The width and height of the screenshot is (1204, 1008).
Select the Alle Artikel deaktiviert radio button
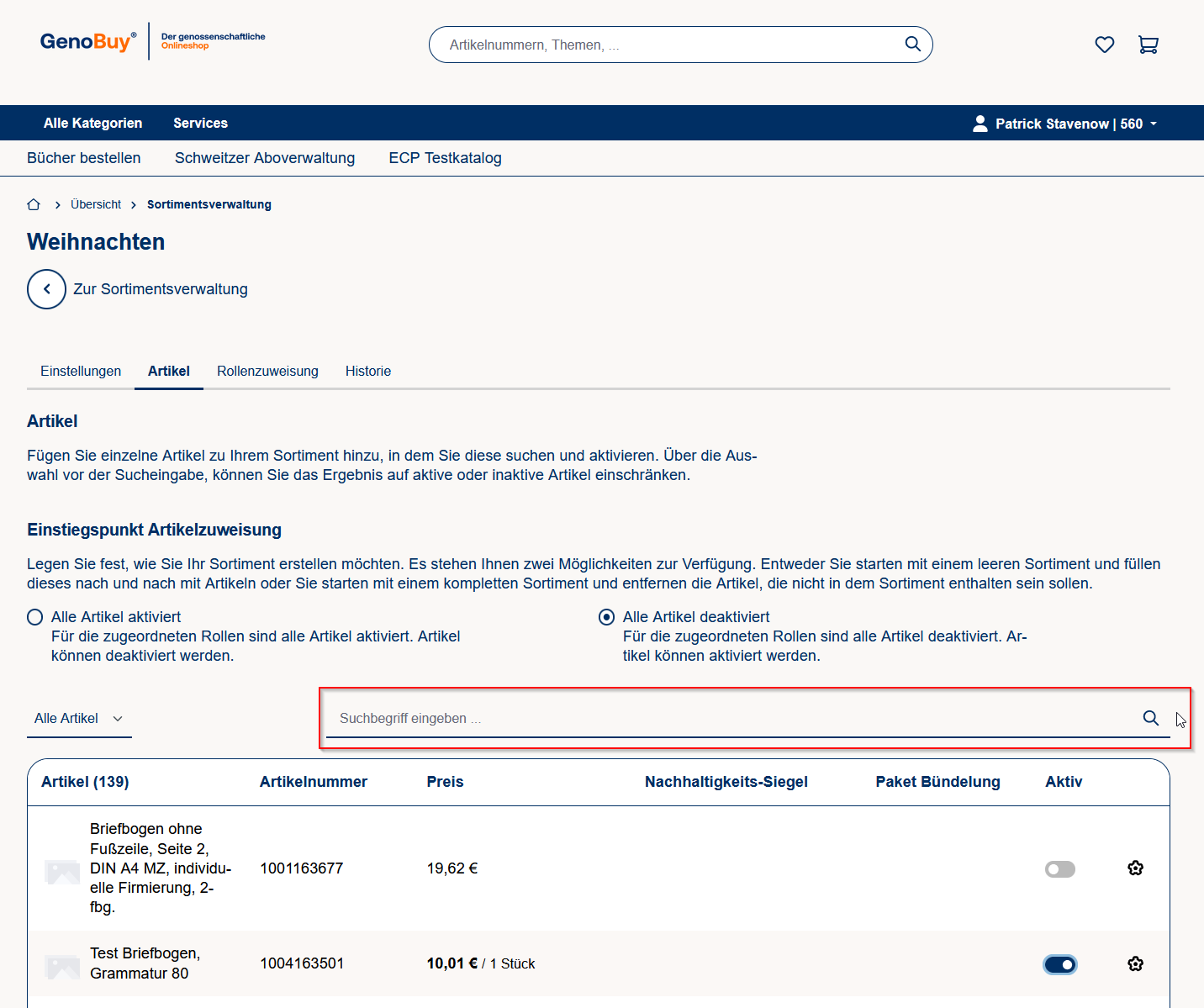click(606, 617)
